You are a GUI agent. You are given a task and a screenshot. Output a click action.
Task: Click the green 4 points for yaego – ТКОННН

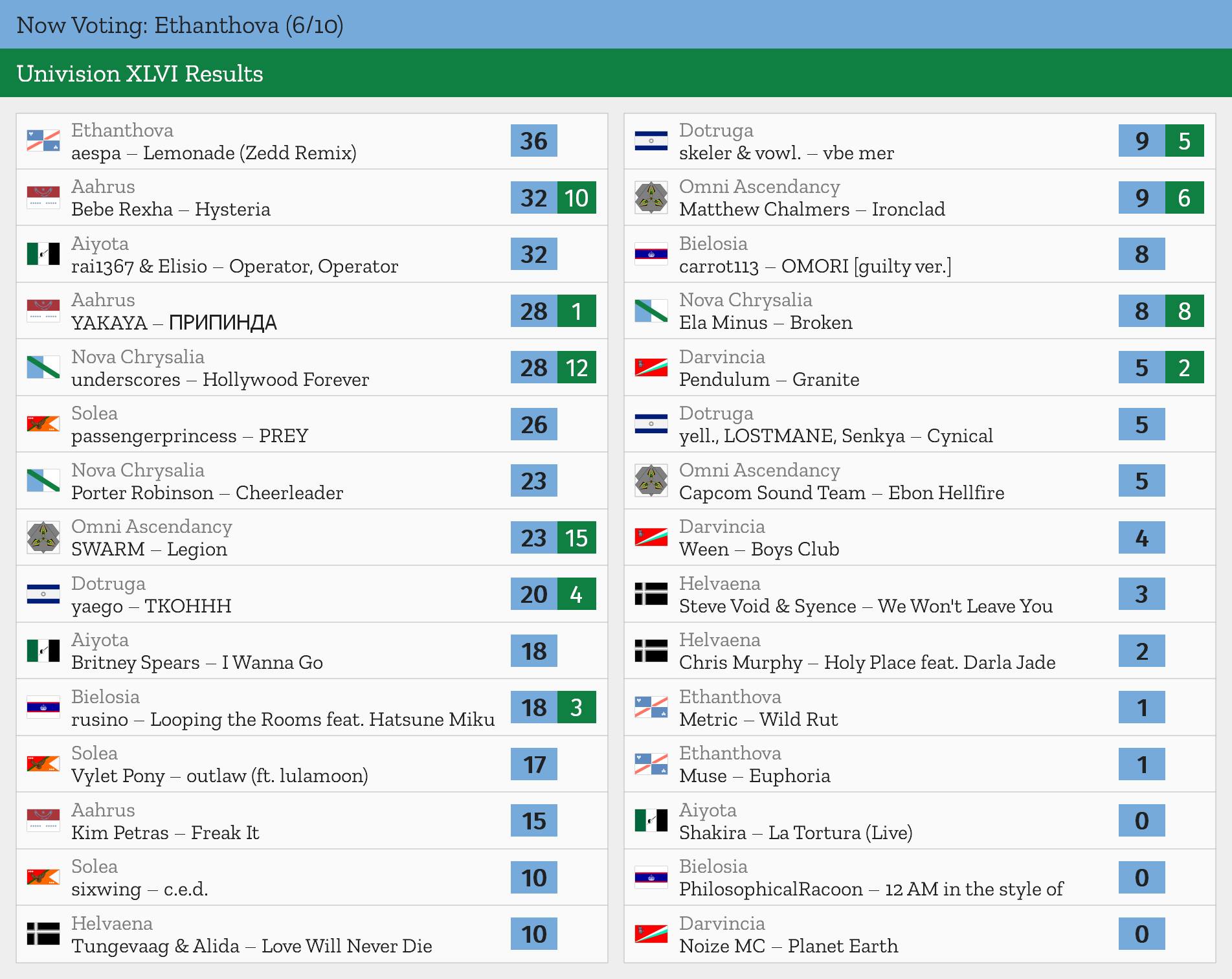coord(577,594)
